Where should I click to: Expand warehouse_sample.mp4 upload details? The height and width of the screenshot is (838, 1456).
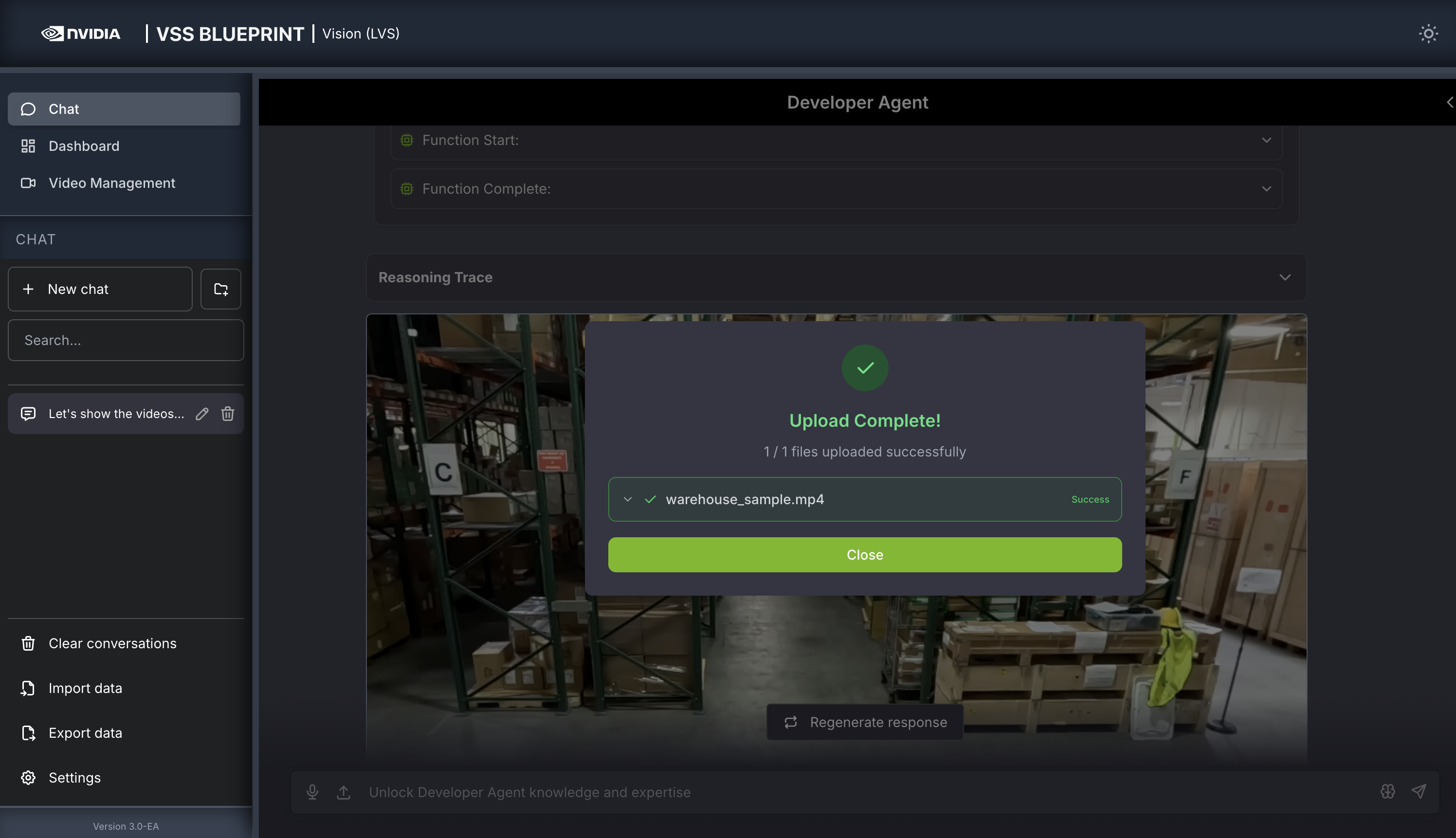627,499
